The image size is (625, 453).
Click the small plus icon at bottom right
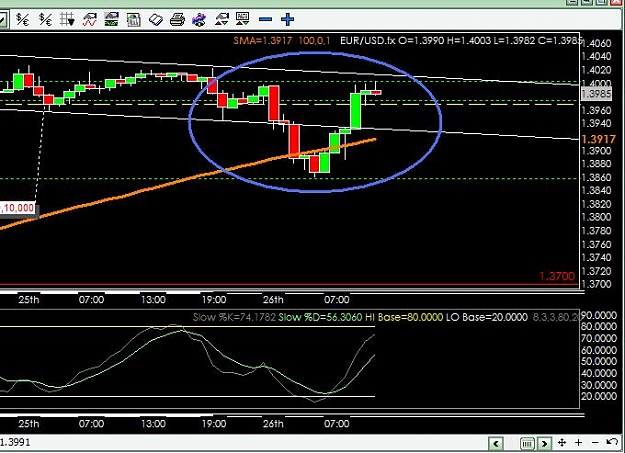[x=579, y=442]
